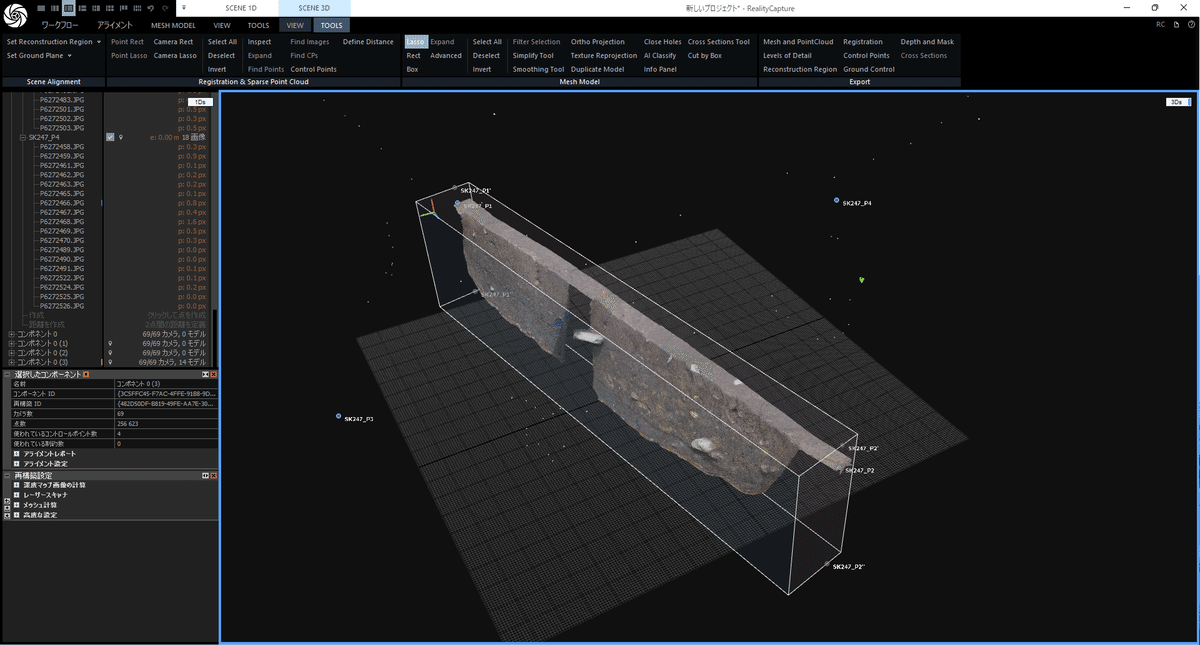Viewport: 1200px width, 645px height.
Task: Toggle the SK247_P4 checkbox
Action: (x=110, y=137)
